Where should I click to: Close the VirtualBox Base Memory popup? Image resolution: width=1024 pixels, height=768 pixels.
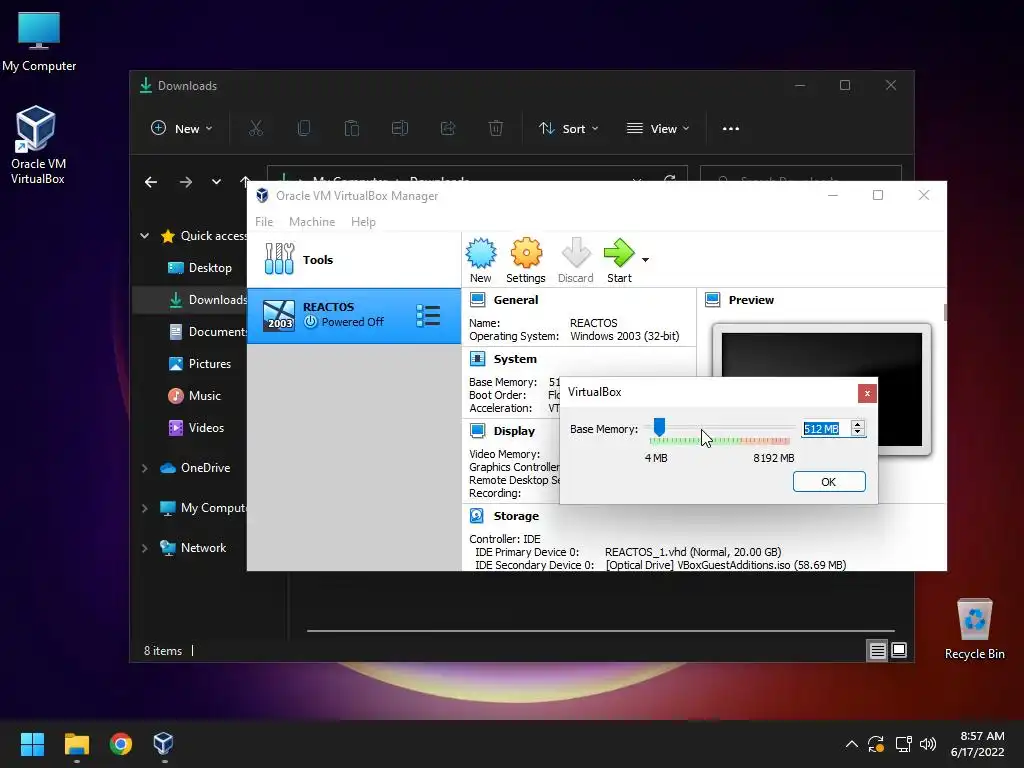(867, 393)
